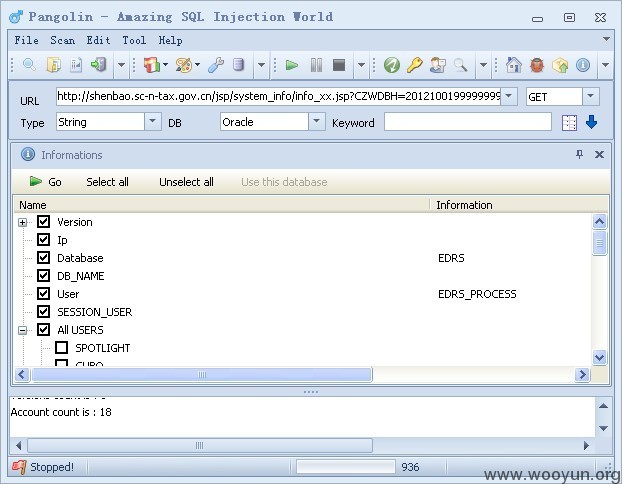Viewport: 622px width, 484px height.
Task: Click the documents copy toolbar icon
Action: (x=54, y=65)
